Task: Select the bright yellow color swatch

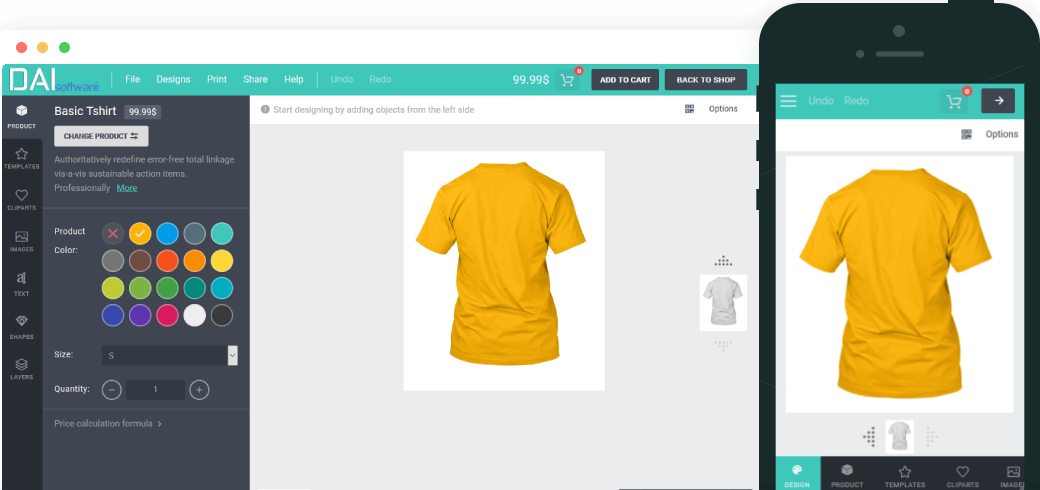Action: 222,261
